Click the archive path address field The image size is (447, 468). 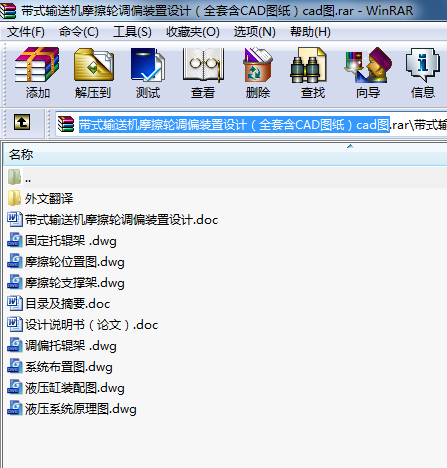tap(252, 125)
